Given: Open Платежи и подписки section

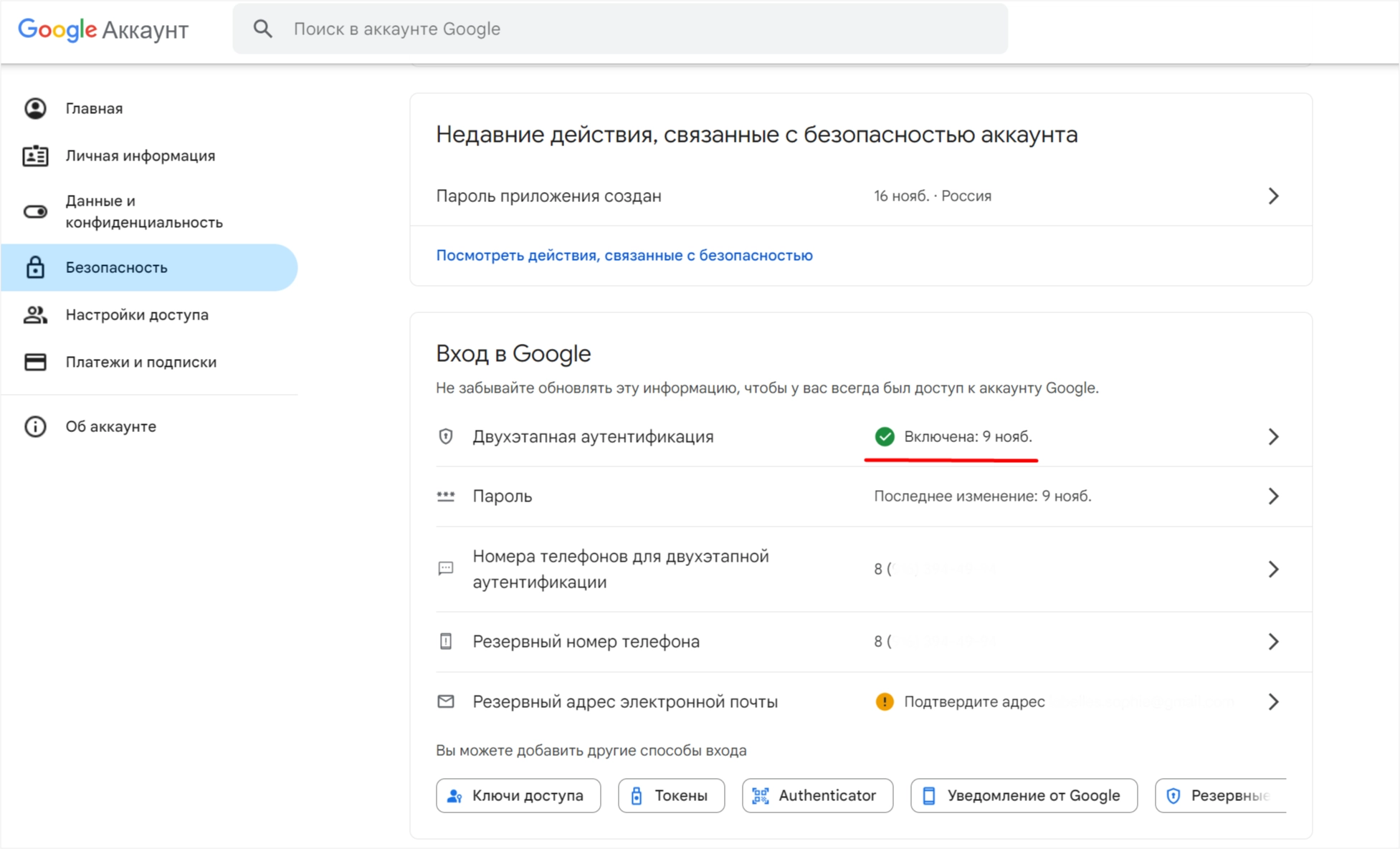Looking at the screenshot, I should 149,362.
